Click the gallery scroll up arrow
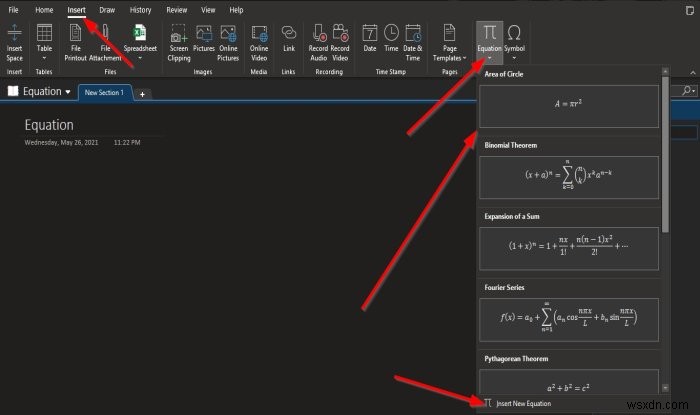 (x=665, y=71)
